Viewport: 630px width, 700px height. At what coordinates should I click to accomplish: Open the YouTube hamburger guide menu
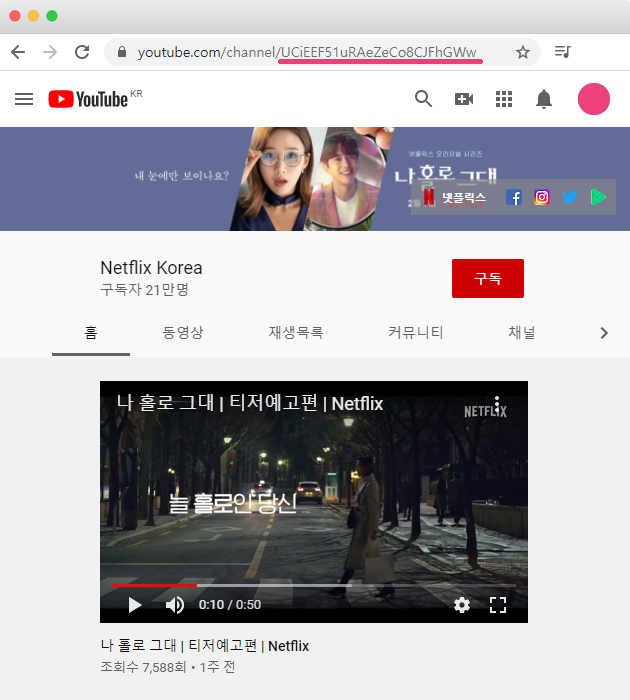click(x=24, y=99)
